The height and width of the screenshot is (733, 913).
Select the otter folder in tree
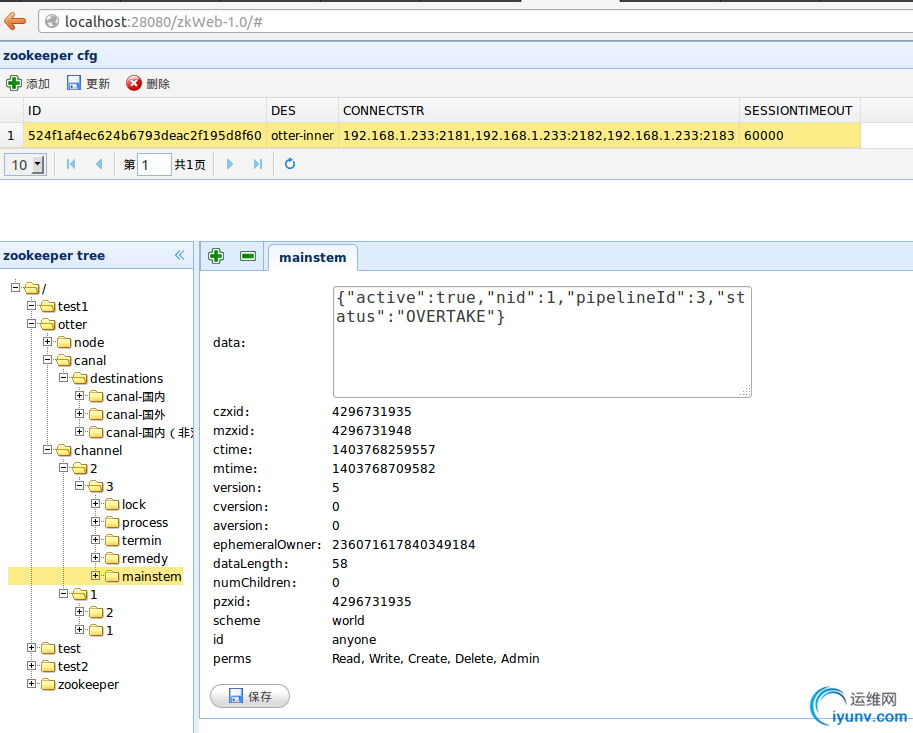point(72,324)
